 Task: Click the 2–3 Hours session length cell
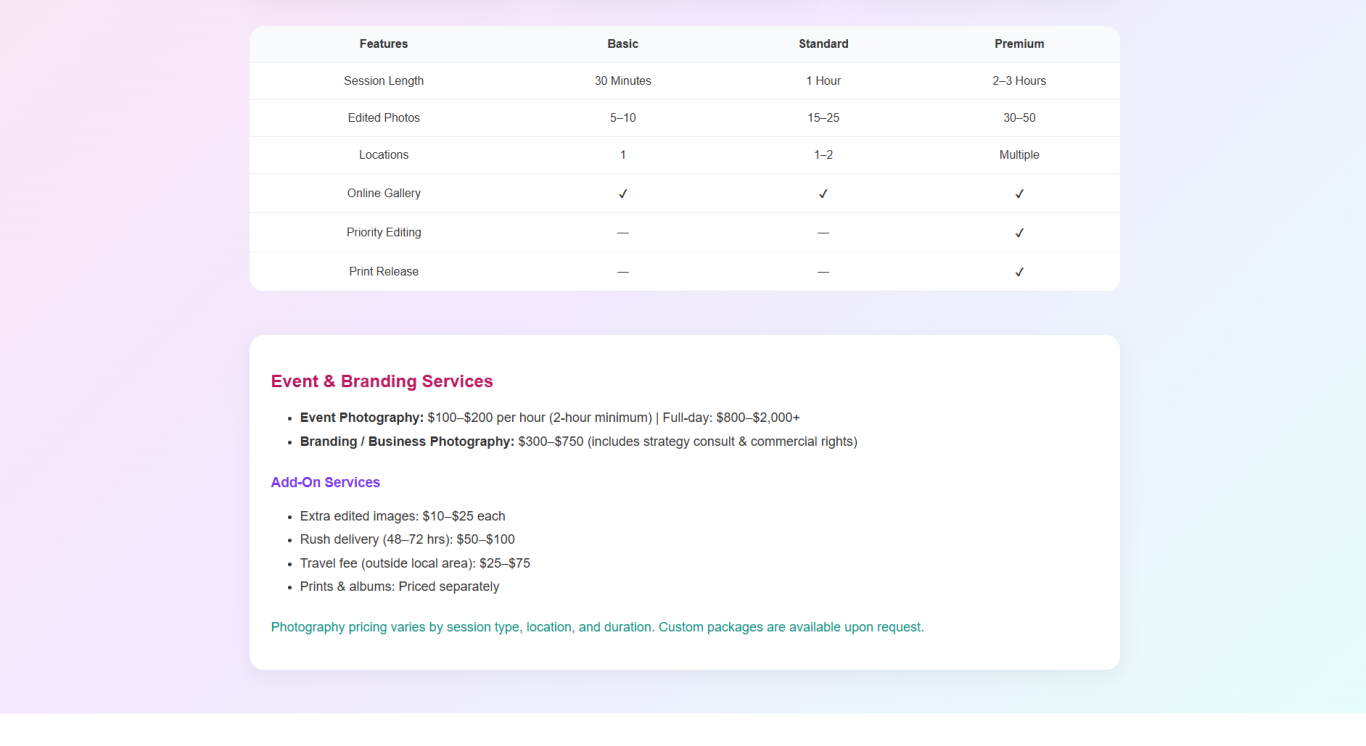pos(1019,81)
